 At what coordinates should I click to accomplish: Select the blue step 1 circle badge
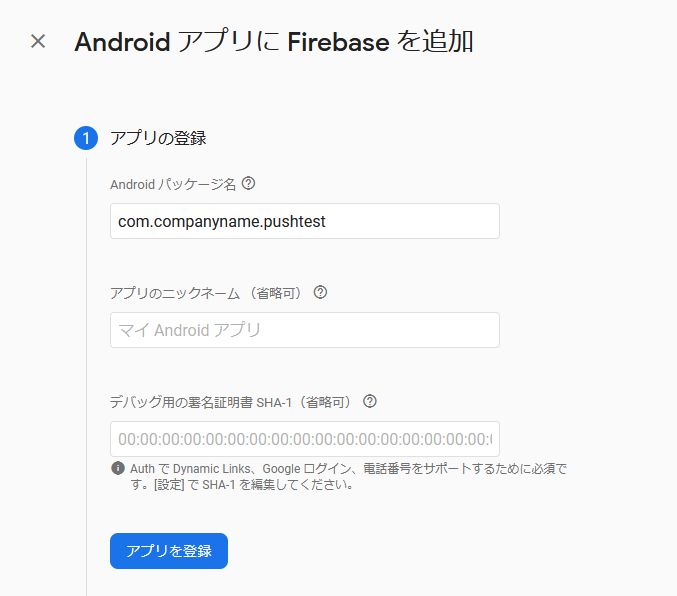pos(86,138)
